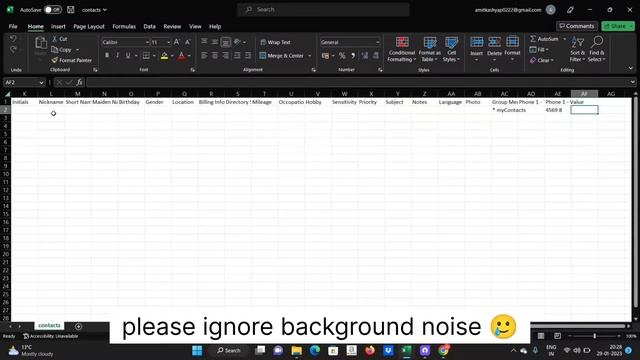The height and width of the screenshot is (360, 640).
Task: Open Conditional Formatting menu
Action: 402,49
